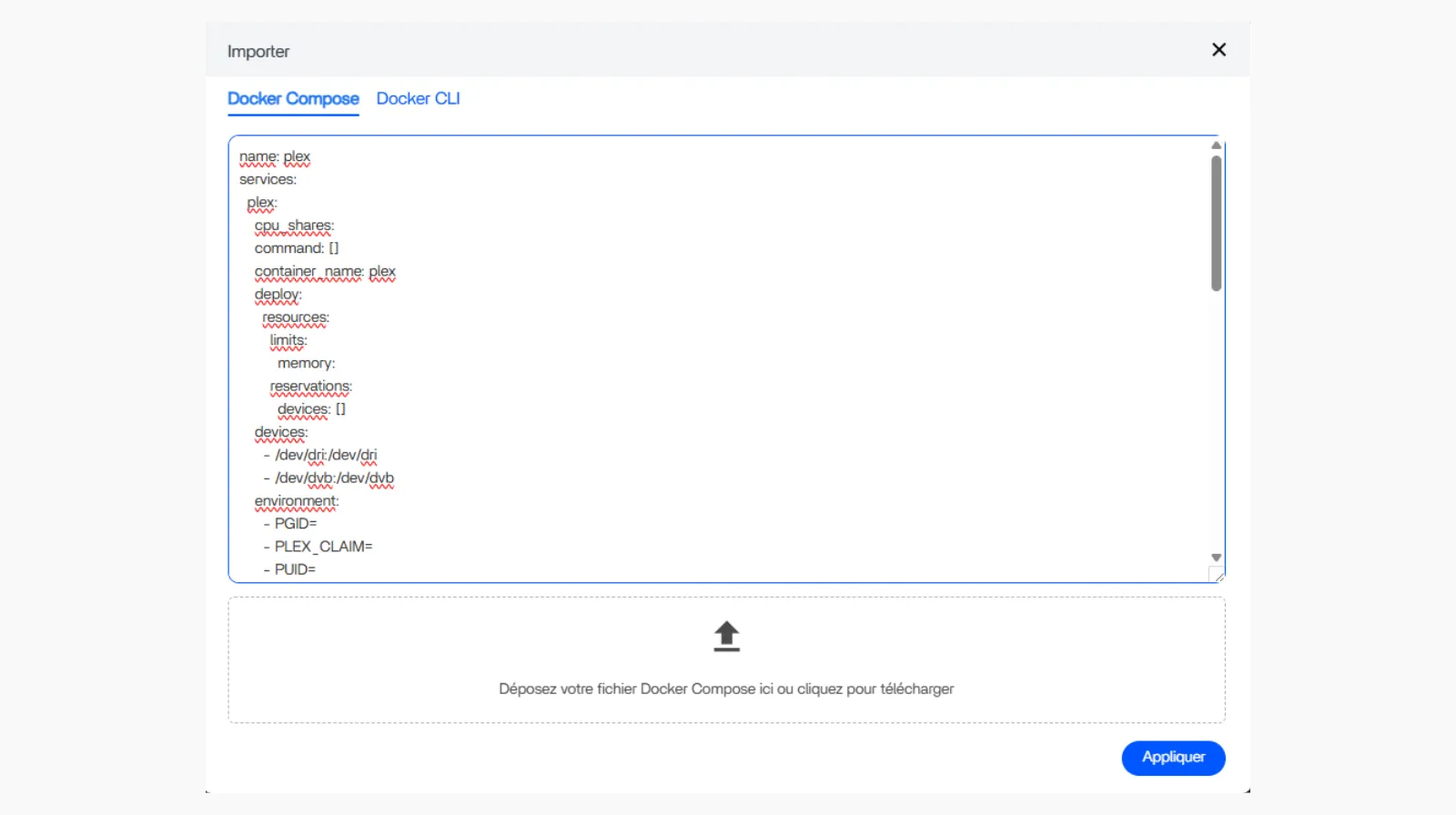
Task: Click the scrollbar up arrow in the editor
Action: pos(1216,146)
